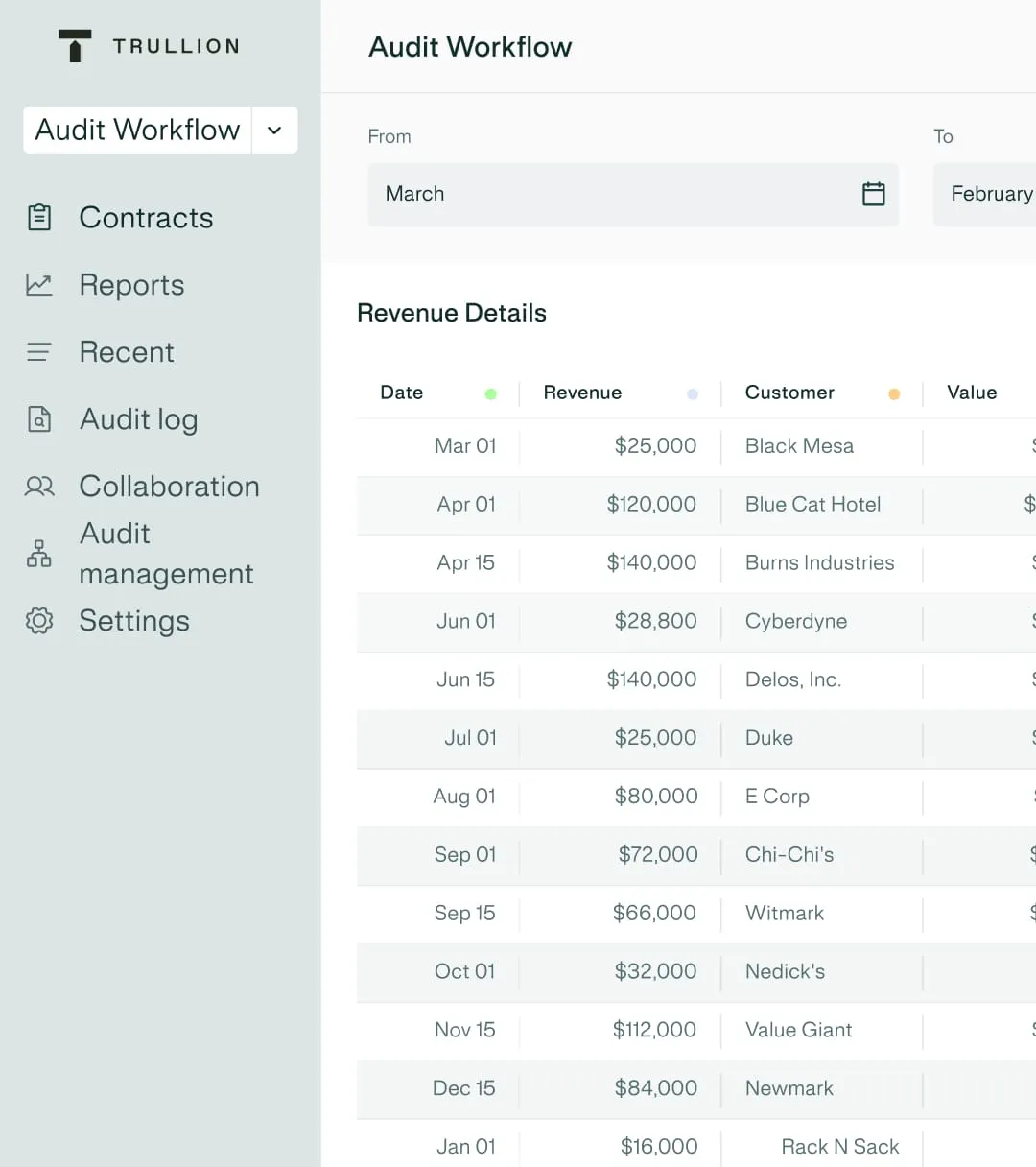Select the Delos, Inc. customer cell

(793, 680)
